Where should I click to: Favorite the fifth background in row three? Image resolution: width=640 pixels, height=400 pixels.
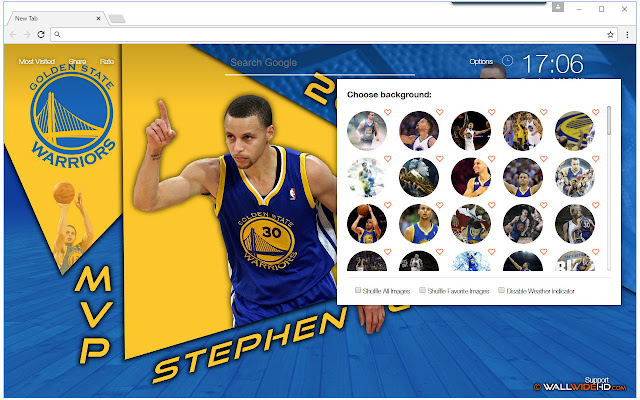coord(596,205)
